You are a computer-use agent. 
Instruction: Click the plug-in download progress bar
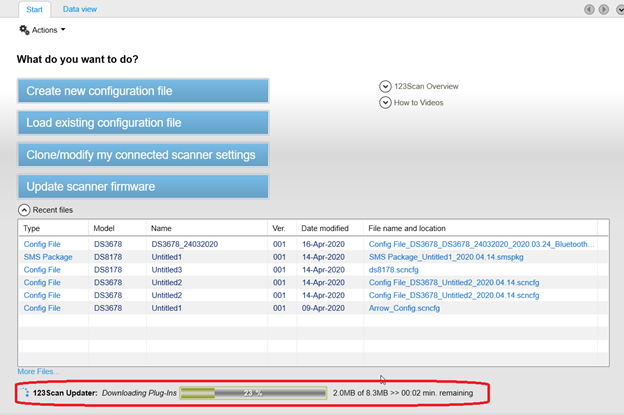[x=252, y=394]
